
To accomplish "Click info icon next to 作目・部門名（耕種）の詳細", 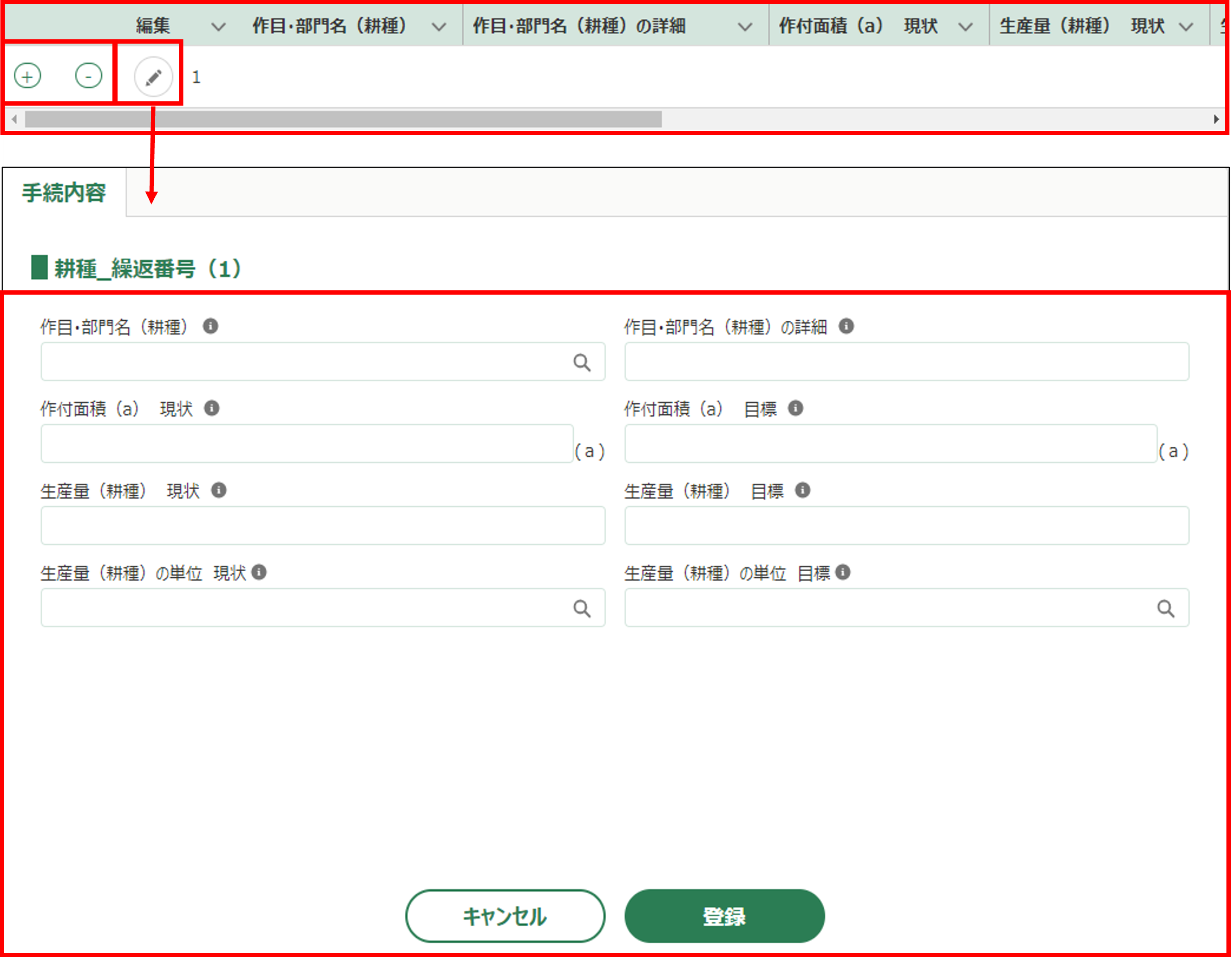I will click(846, 326).
